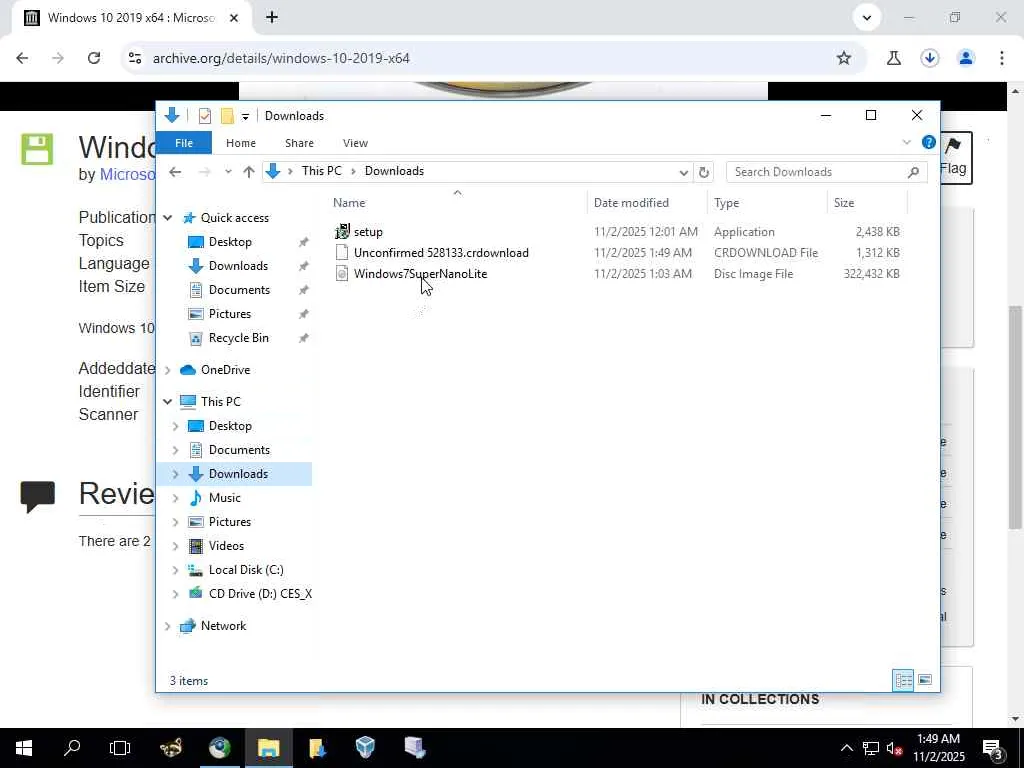The height and width of the screenshot is (768, 1024).
Task: Expand the OneDrive tree node
Action: pyautogui.click(x=168, y=370)
